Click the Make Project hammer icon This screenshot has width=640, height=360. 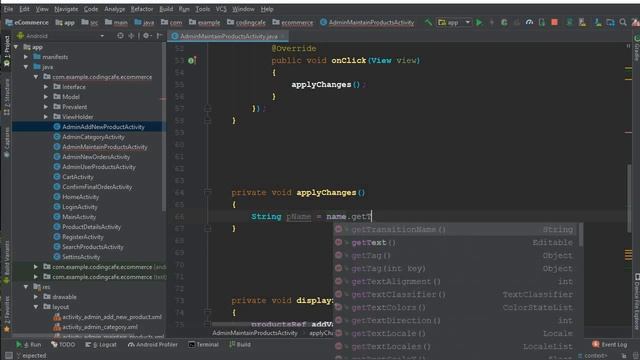pyautogui.click(x=428, y=22)
